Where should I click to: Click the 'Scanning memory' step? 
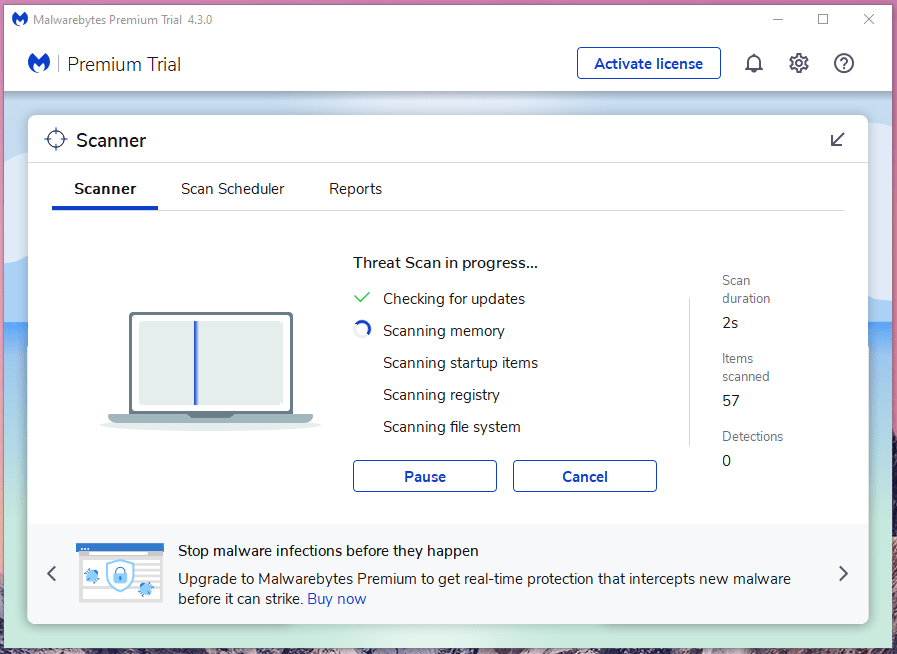click(x=443, y=331)
